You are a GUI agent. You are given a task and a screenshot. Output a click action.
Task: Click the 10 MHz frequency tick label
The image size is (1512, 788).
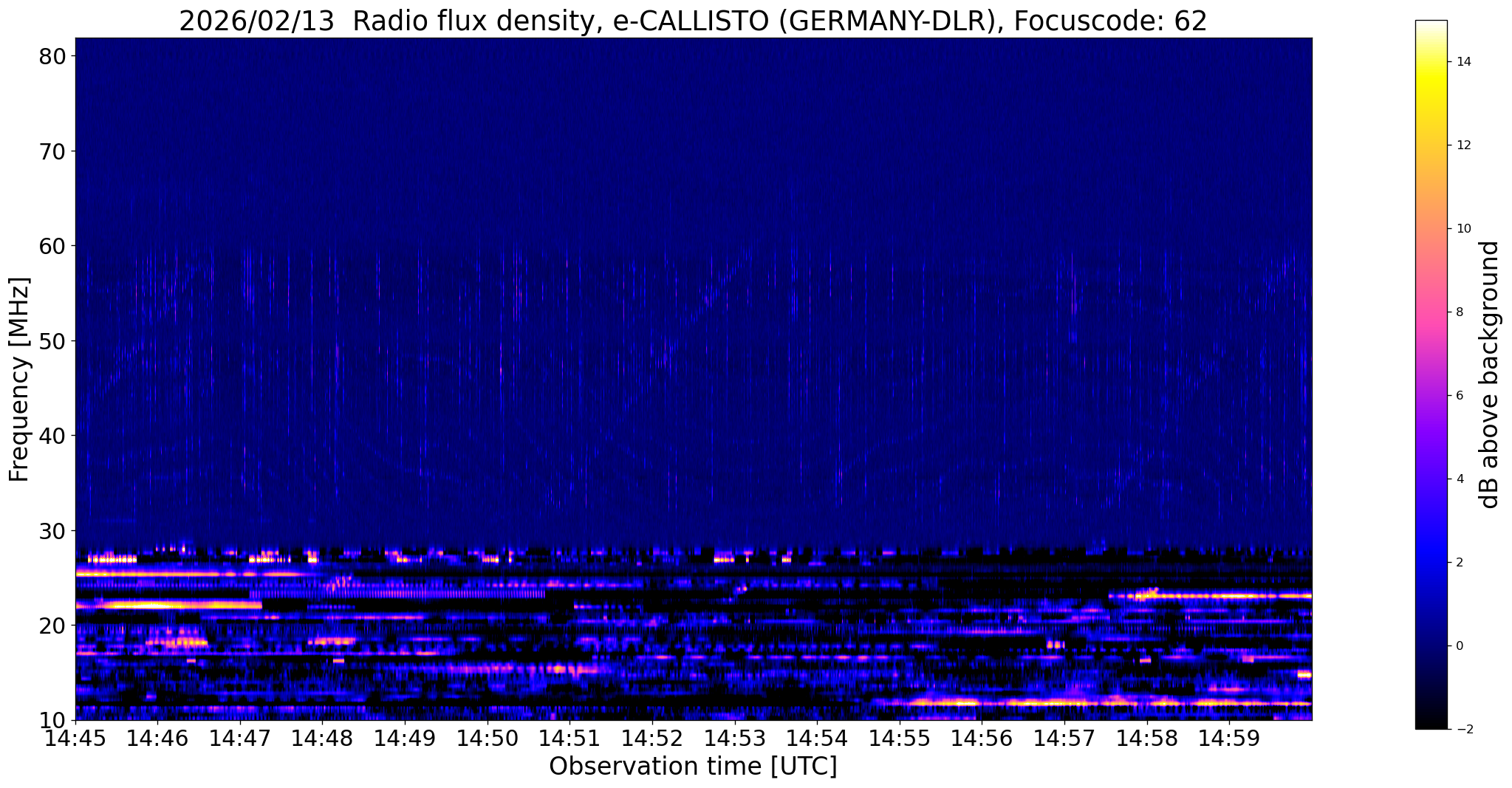[52, 720]
